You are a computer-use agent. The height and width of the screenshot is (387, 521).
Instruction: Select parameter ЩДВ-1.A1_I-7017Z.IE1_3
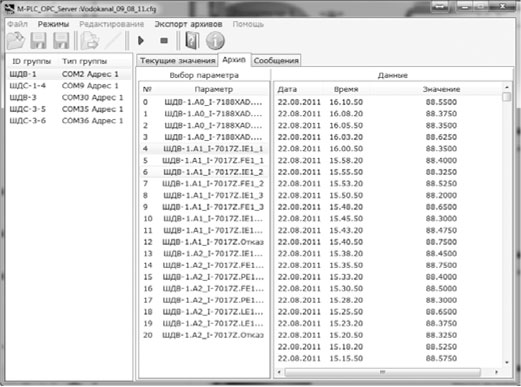pos(204,195)
